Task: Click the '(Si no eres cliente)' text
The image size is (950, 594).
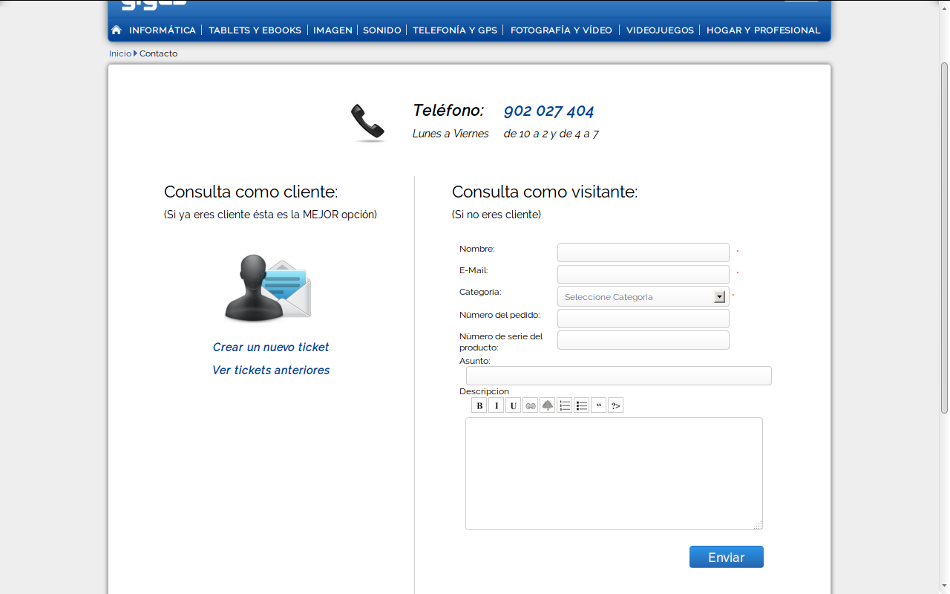Action: [x=496, y=215]
